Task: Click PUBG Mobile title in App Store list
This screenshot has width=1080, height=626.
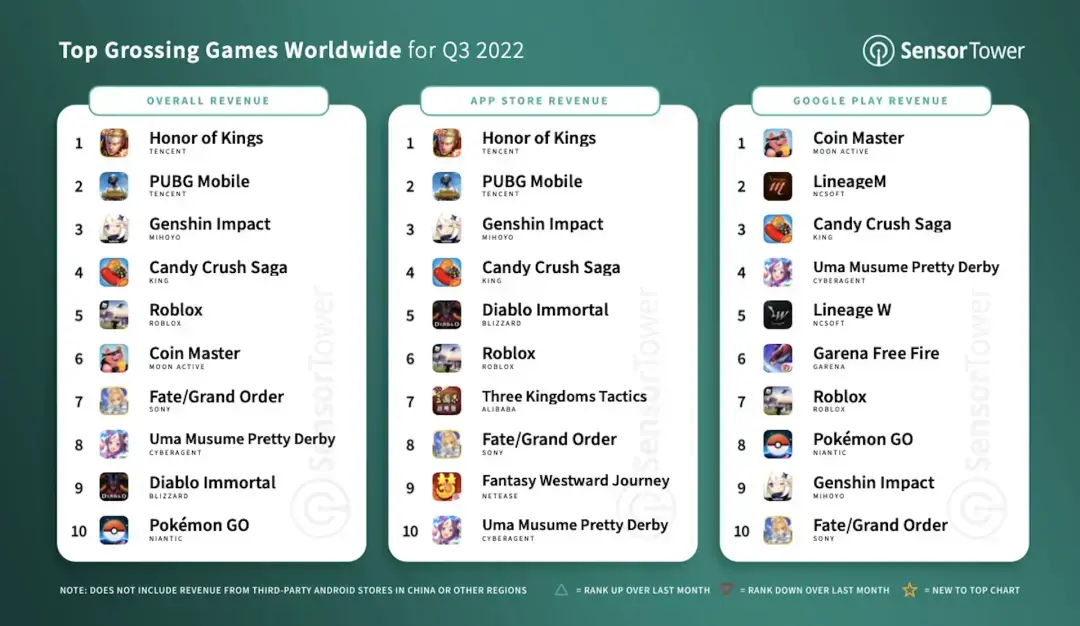Action: 531,181
